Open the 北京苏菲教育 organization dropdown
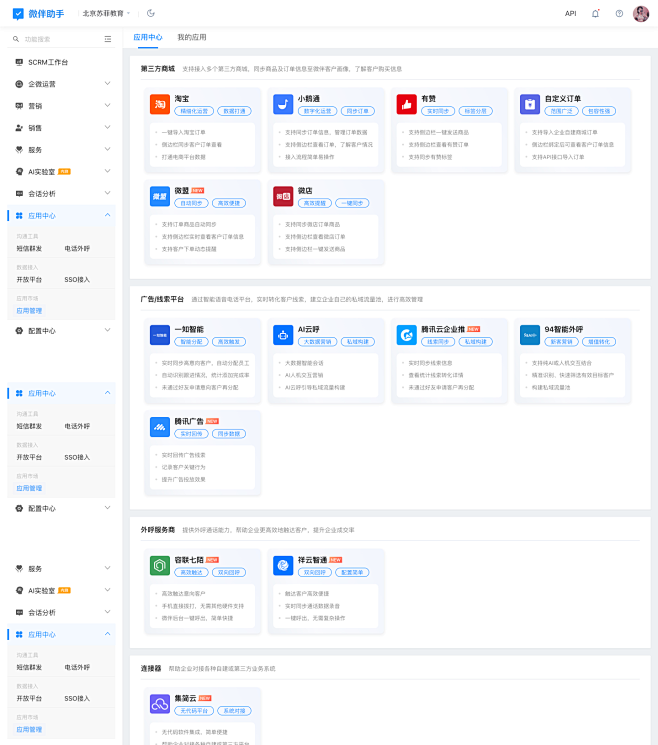The width and height of the screenshot is (658, 745). [x=106, y=13]
